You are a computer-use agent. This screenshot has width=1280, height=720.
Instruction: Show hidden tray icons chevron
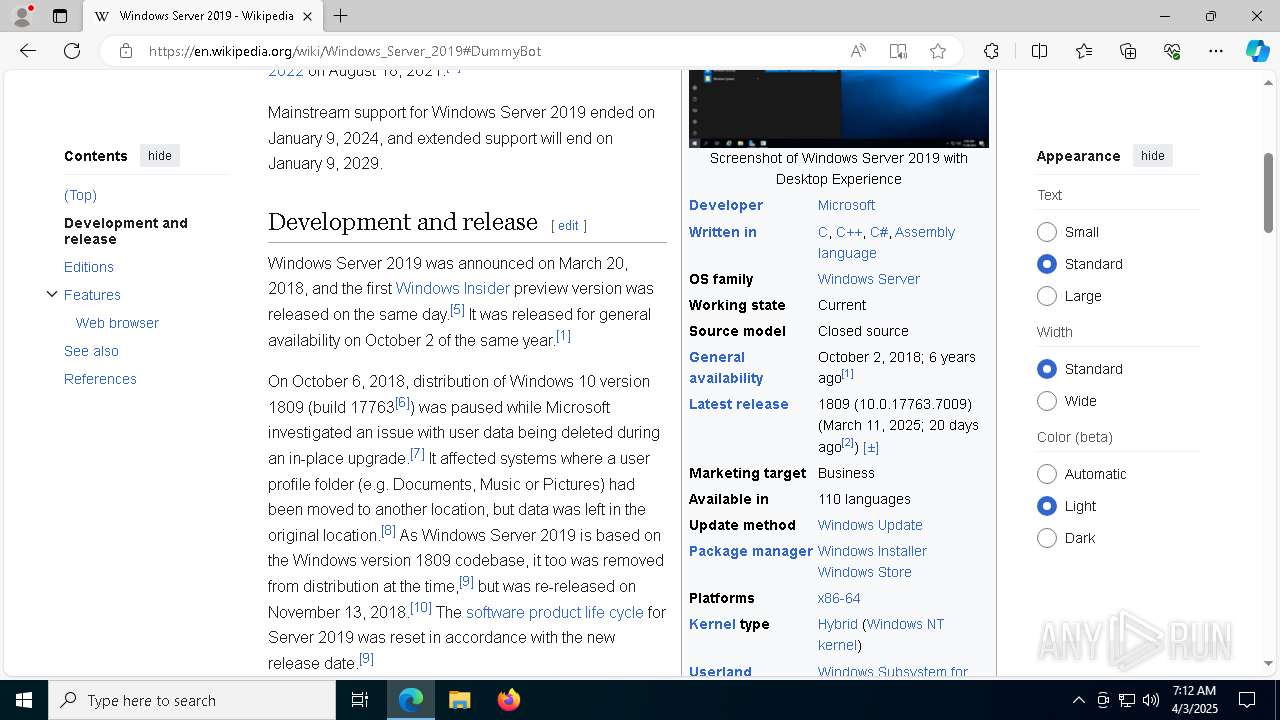pos(1078,700)
